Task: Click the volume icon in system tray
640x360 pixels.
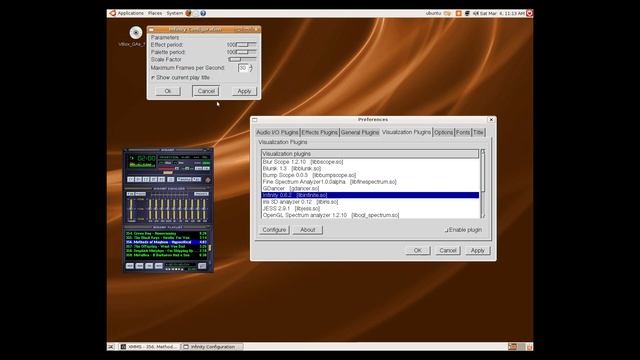Action: 476,13
